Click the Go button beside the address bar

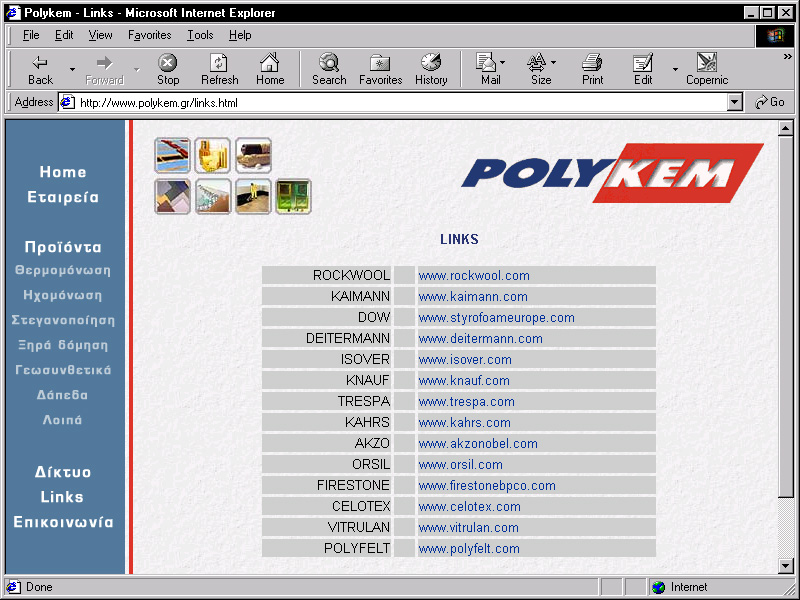point(770,102)
